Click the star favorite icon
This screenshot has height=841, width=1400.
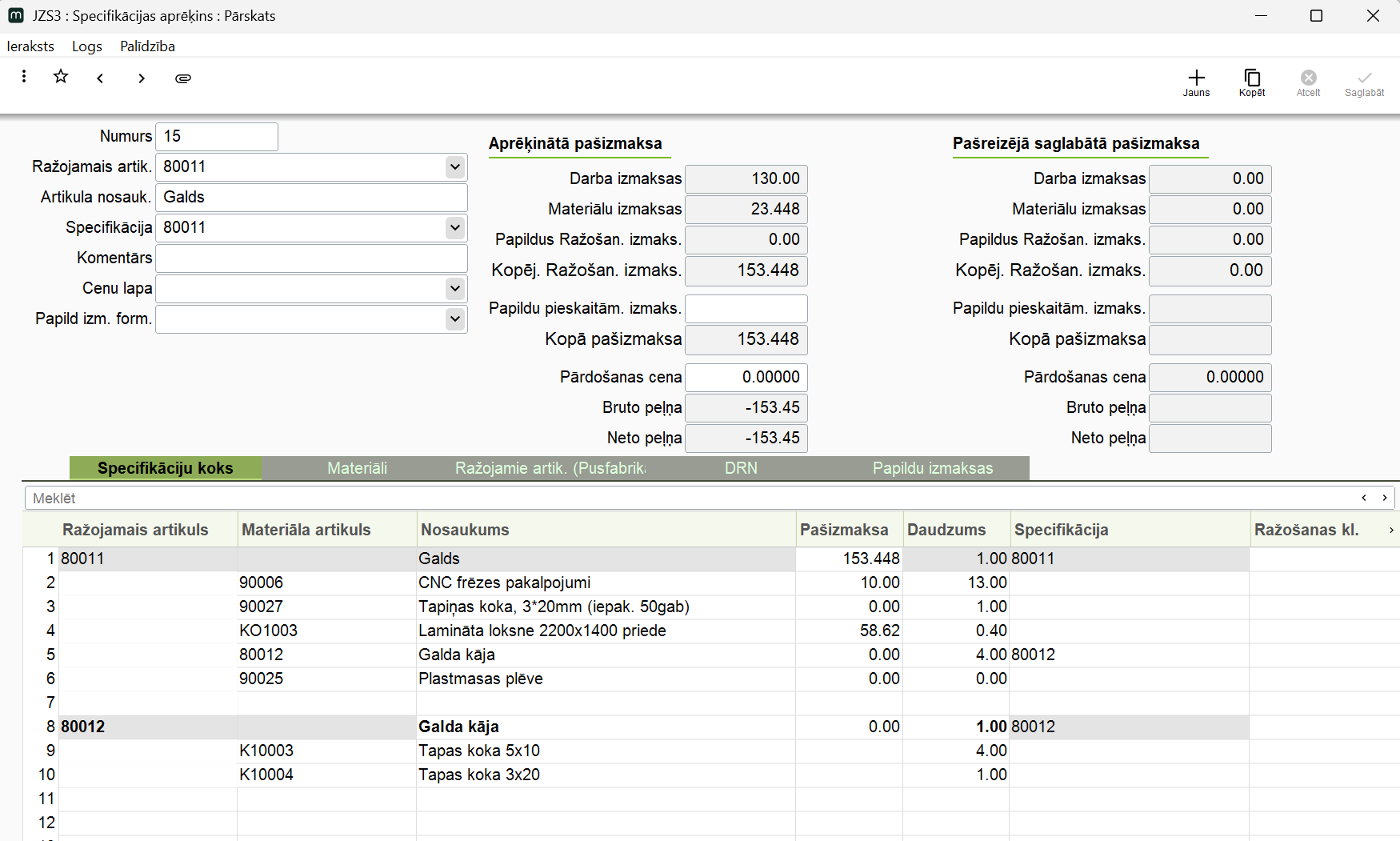pyautogui.click(x=61, y=77)
